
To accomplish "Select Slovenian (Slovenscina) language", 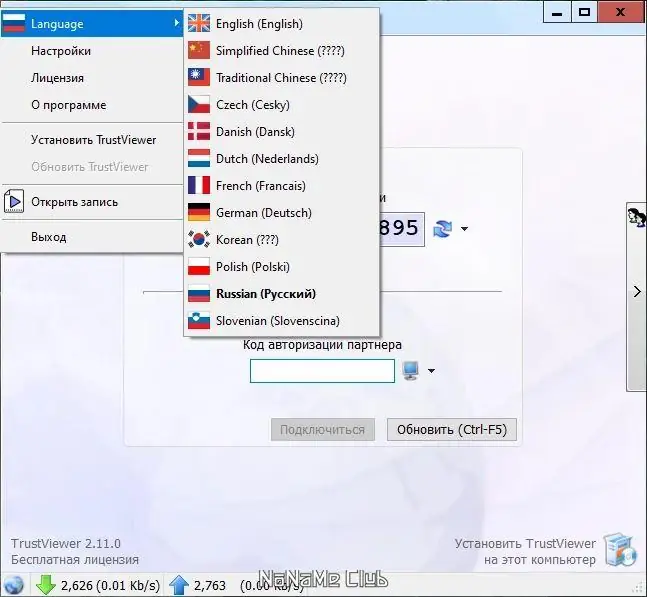I will [281, 321].
